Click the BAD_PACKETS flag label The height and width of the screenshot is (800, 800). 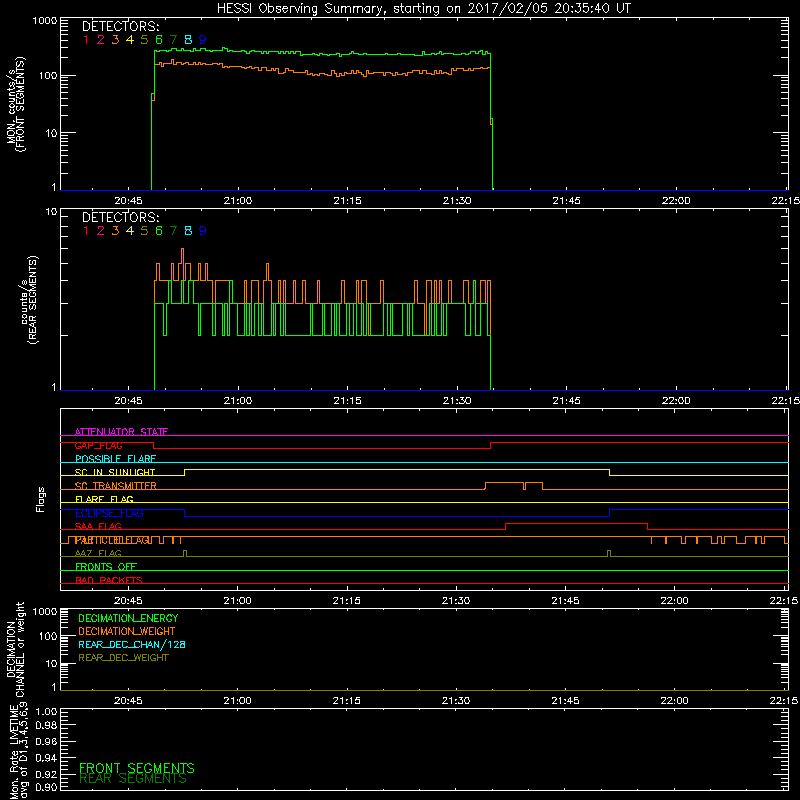click(109, 580)
